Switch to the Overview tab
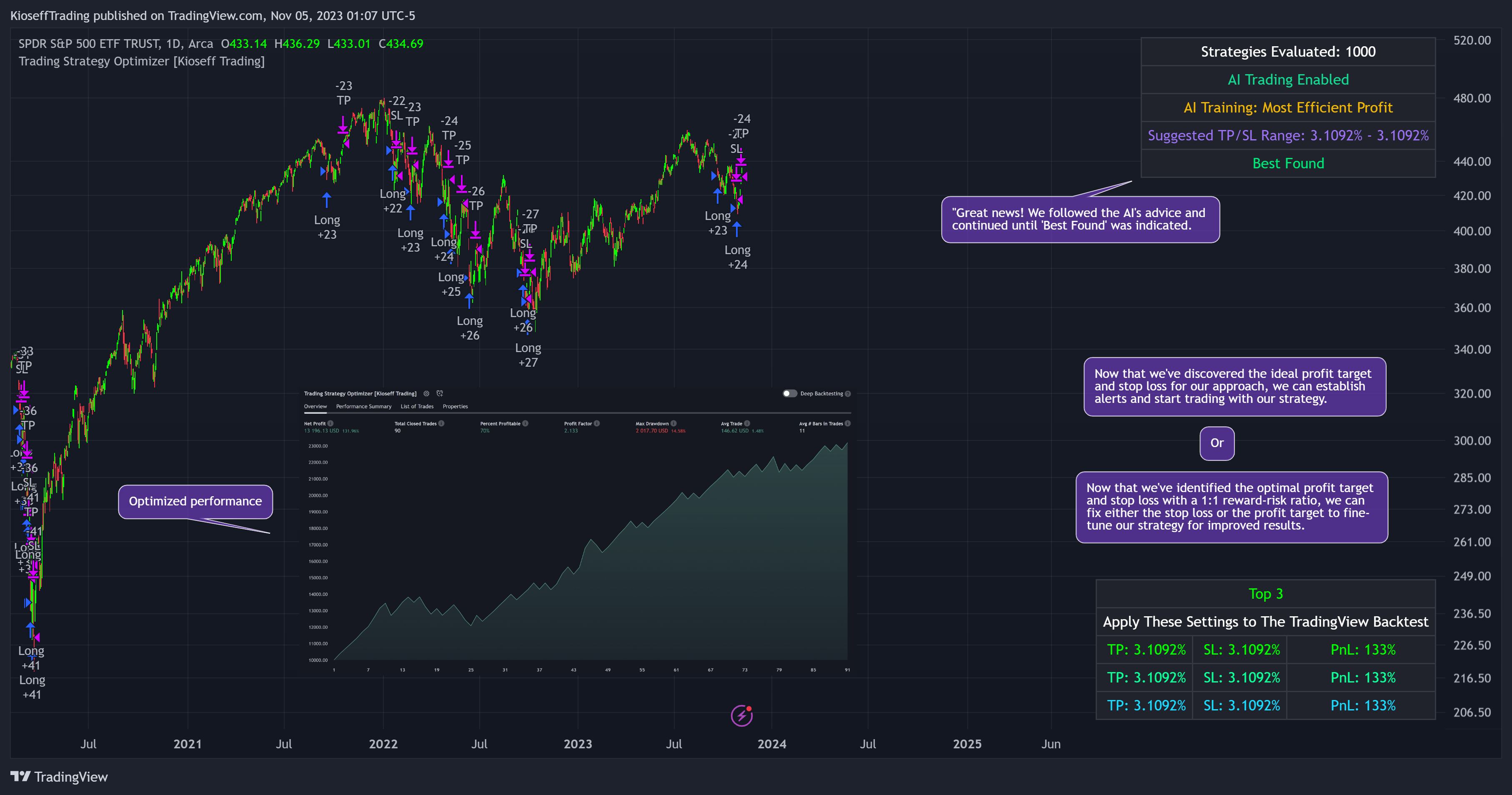 click(x=315, y=407)
